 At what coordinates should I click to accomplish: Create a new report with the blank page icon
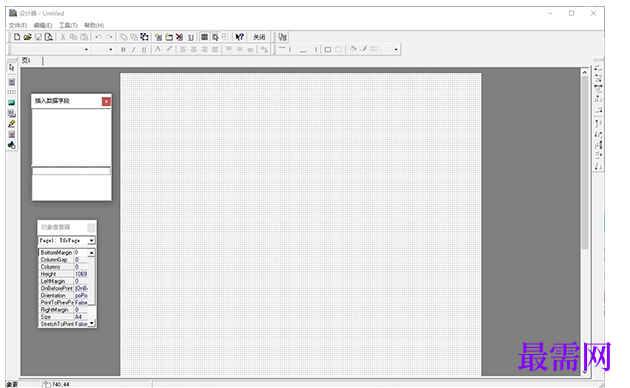tap(17, 37)
